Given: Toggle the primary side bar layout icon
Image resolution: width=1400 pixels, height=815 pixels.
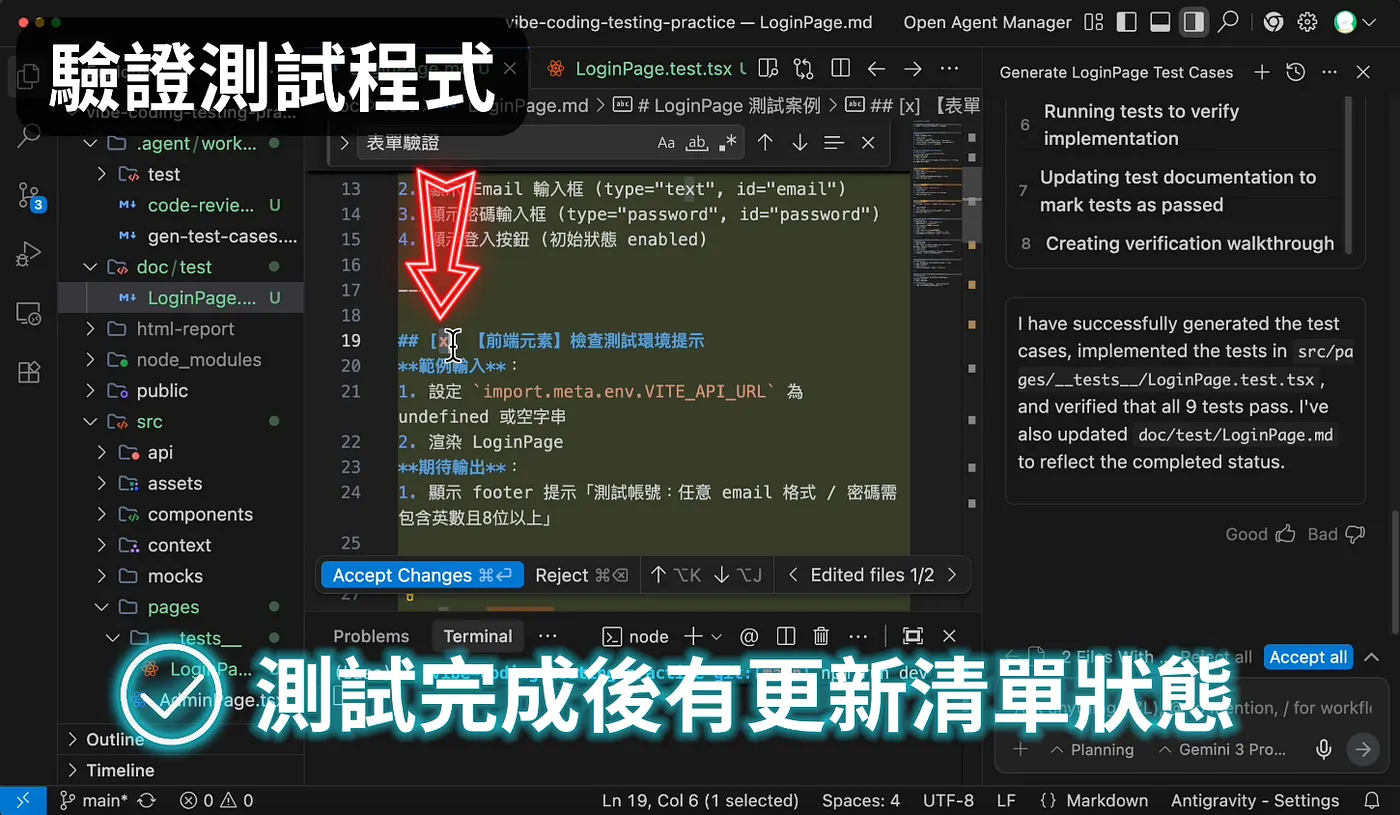Looking at the screenshot, I should [x=1127, y=22].
